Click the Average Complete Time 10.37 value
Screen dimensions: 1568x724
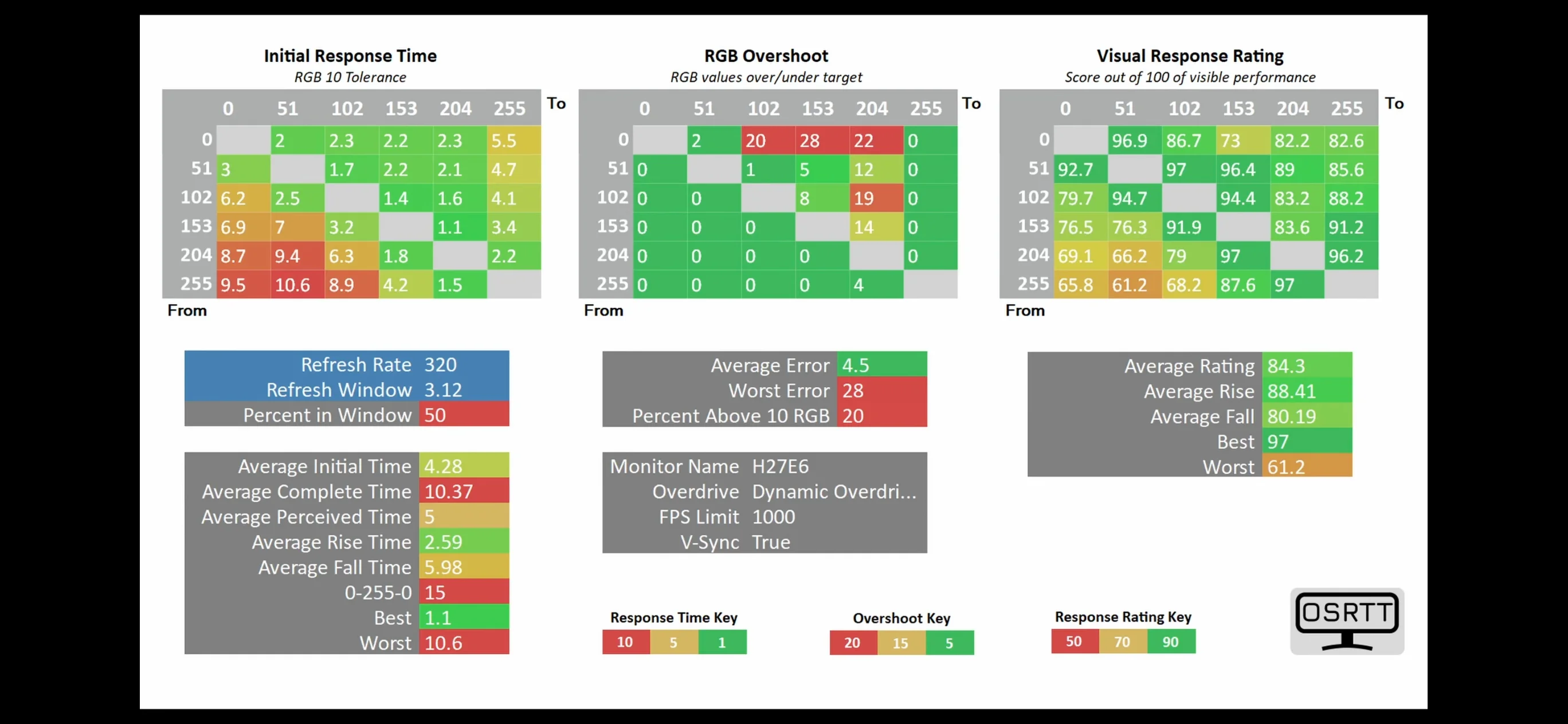(x=464, y=491)
